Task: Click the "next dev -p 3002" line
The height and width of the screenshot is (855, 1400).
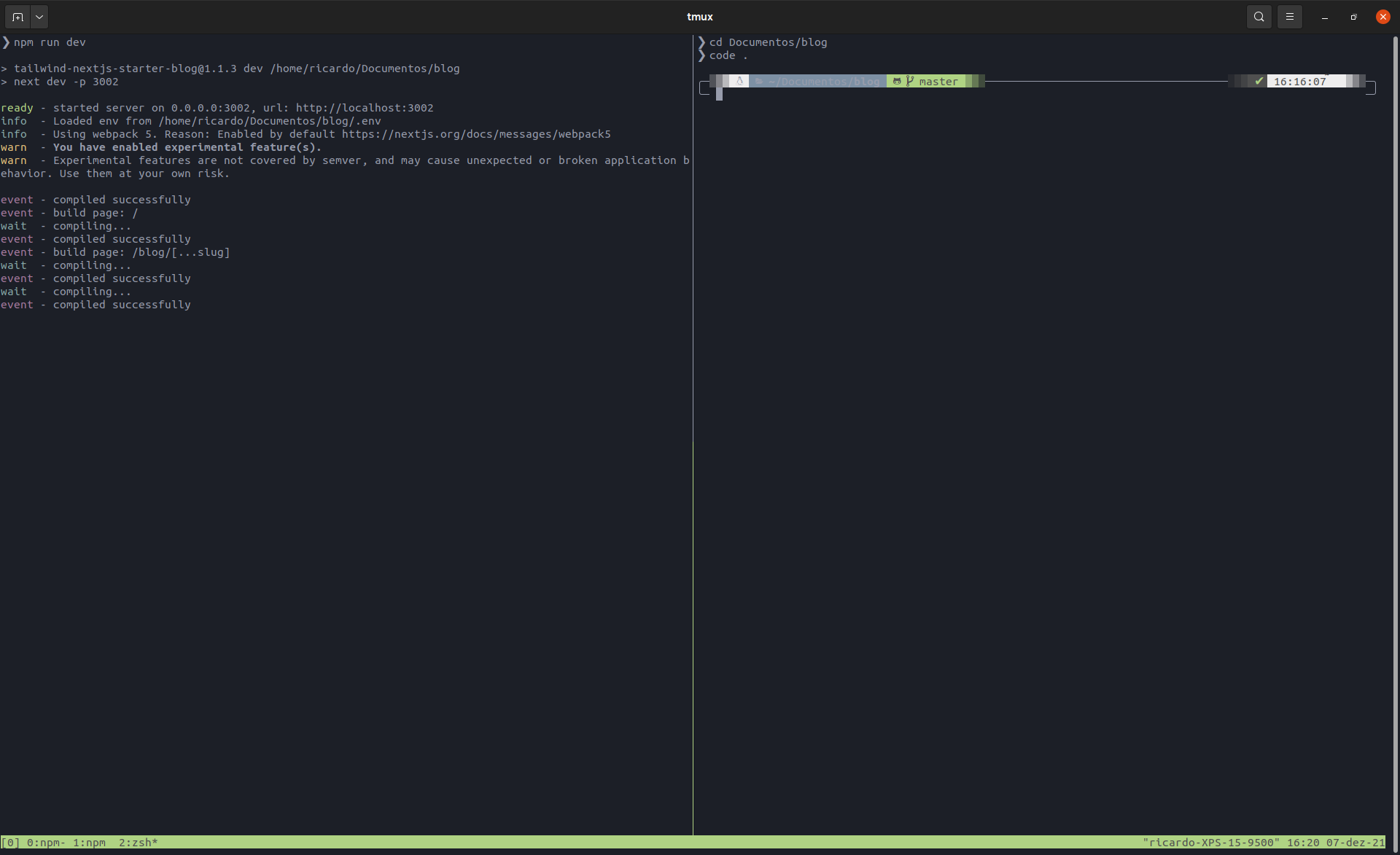Action: [66, 82]
